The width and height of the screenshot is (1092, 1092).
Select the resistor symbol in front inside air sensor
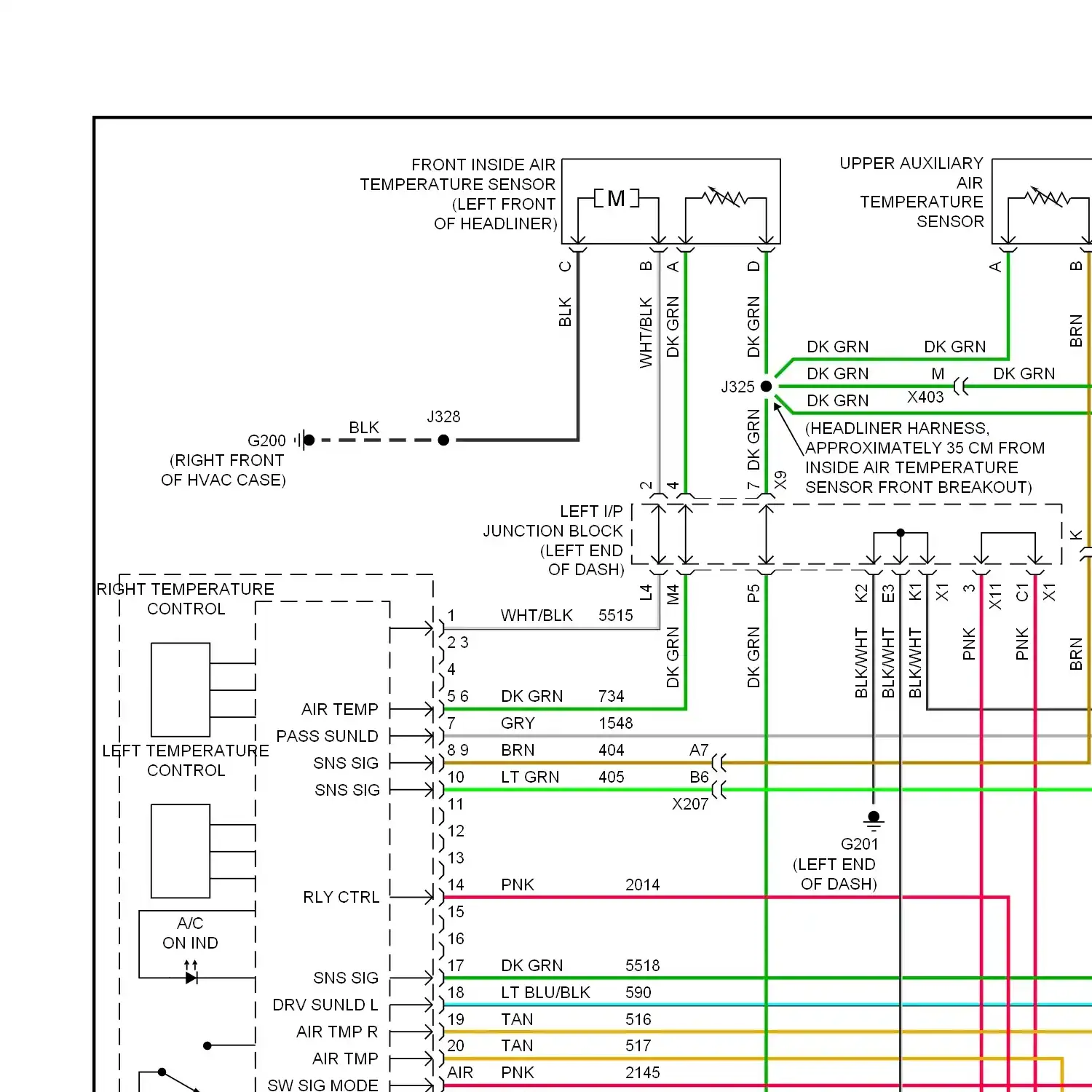726,198
